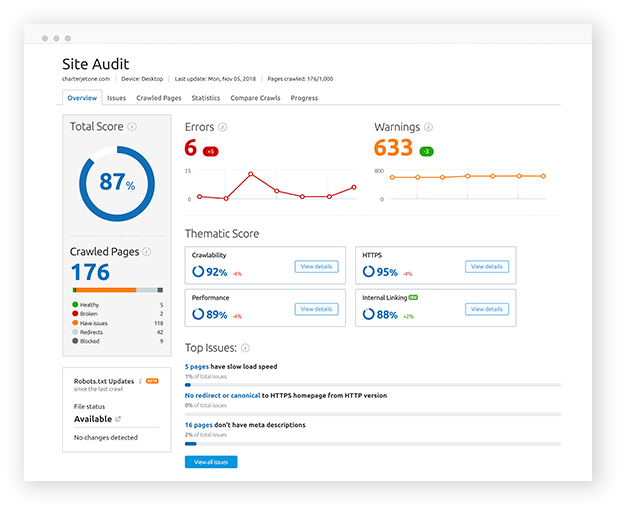The image size is (625, 512).
Task: Click the Internal Linking 88% value
Action: [x=387, y=315]
